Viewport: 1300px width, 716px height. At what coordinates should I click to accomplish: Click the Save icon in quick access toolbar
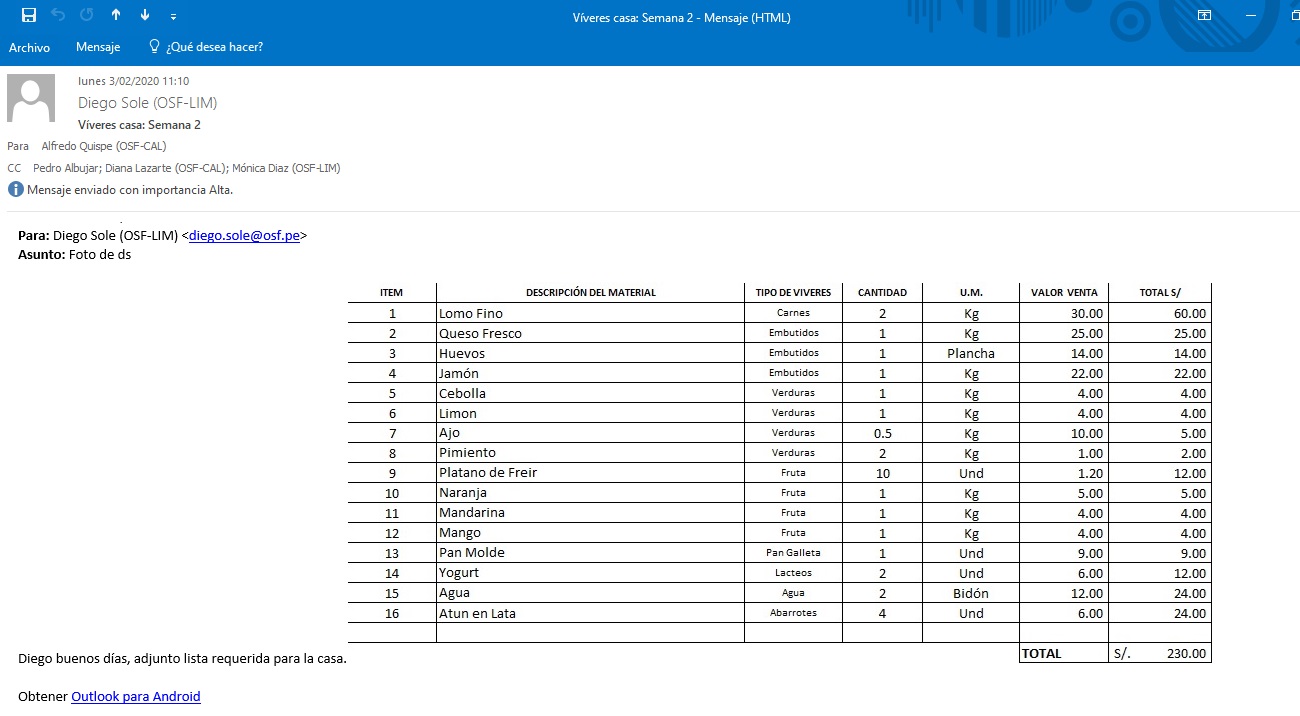(x=29, y=15)
